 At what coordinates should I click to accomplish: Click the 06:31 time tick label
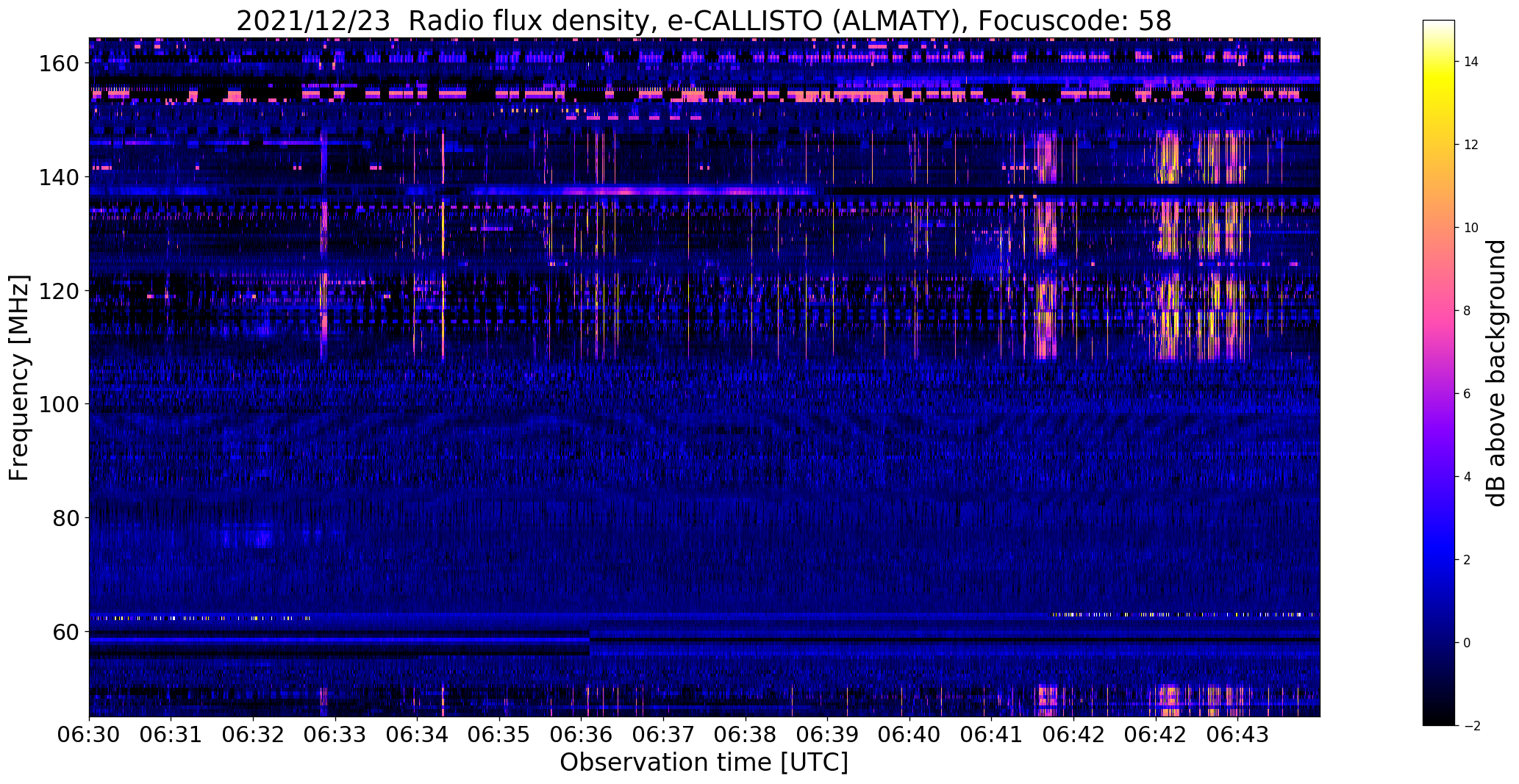[171, 734]
